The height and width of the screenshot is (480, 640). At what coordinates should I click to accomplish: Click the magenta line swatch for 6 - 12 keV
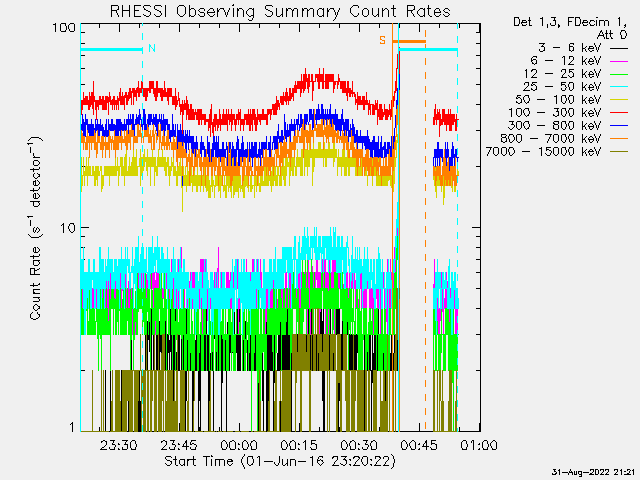[x=619, y=61]
